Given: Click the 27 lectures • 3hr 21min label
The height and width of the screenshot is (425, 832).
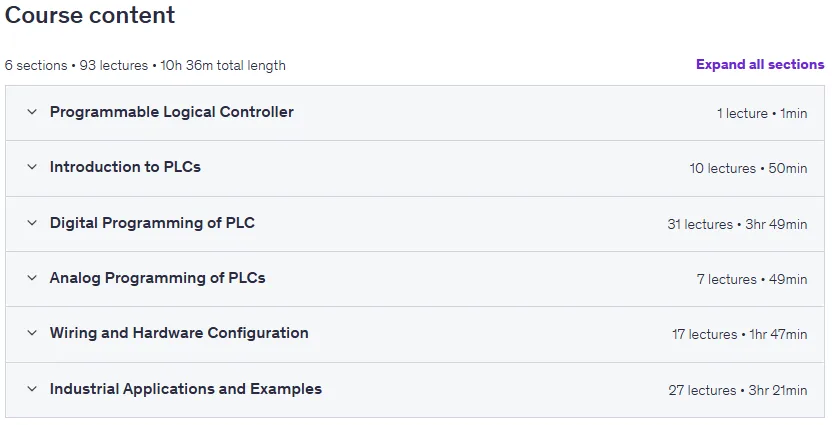Looking at the screenshot, I should click(x=738, y=390).
